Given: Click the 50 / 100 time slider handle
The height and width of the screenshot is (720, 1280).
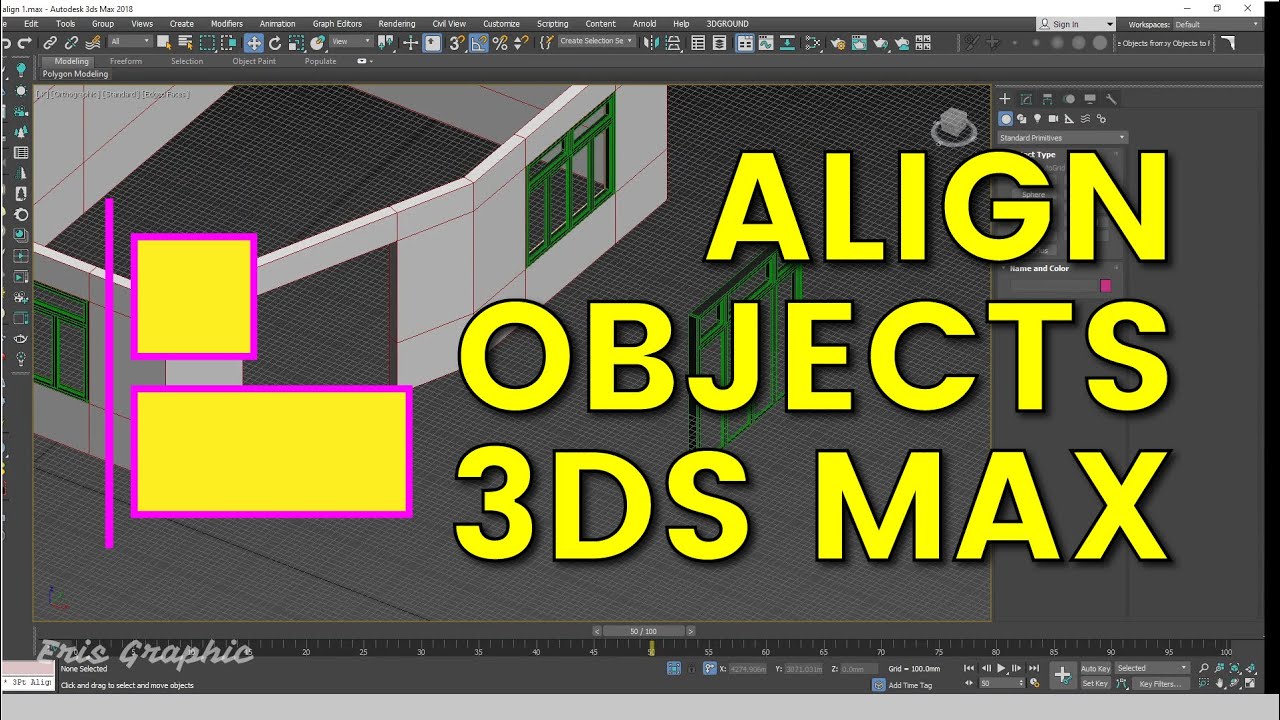Looking at the screenshot, I should click(x=643, y=631).
